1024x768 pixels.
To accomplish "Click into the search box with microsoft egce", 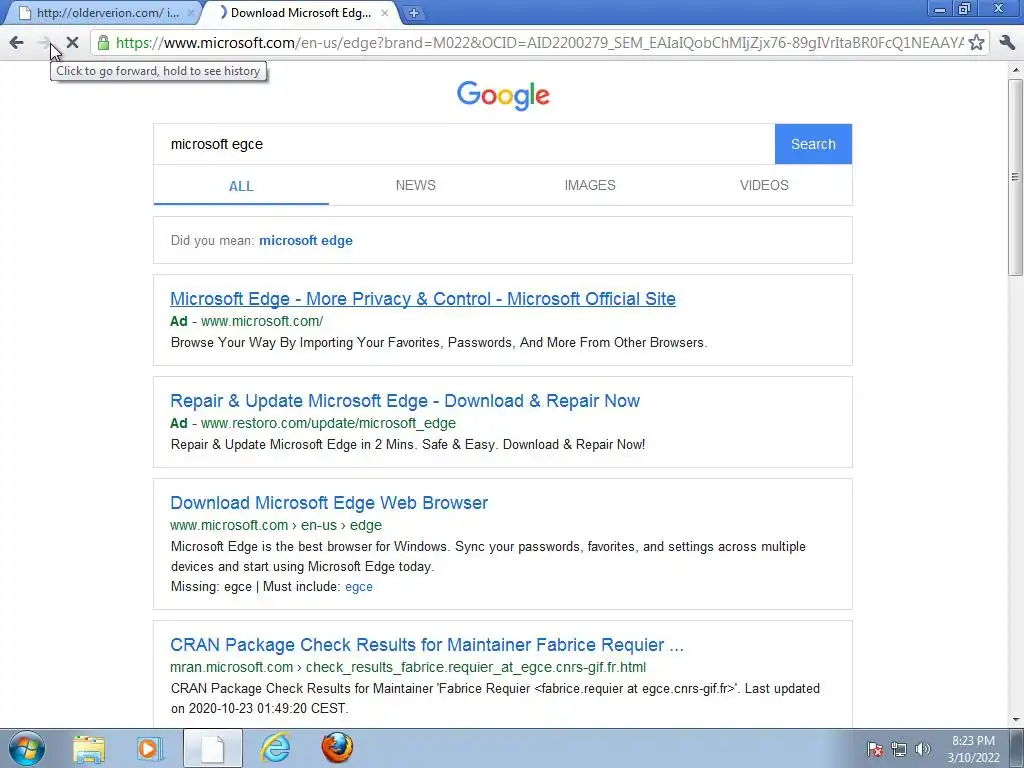I will pyautogui.click(x=464, y=144).
